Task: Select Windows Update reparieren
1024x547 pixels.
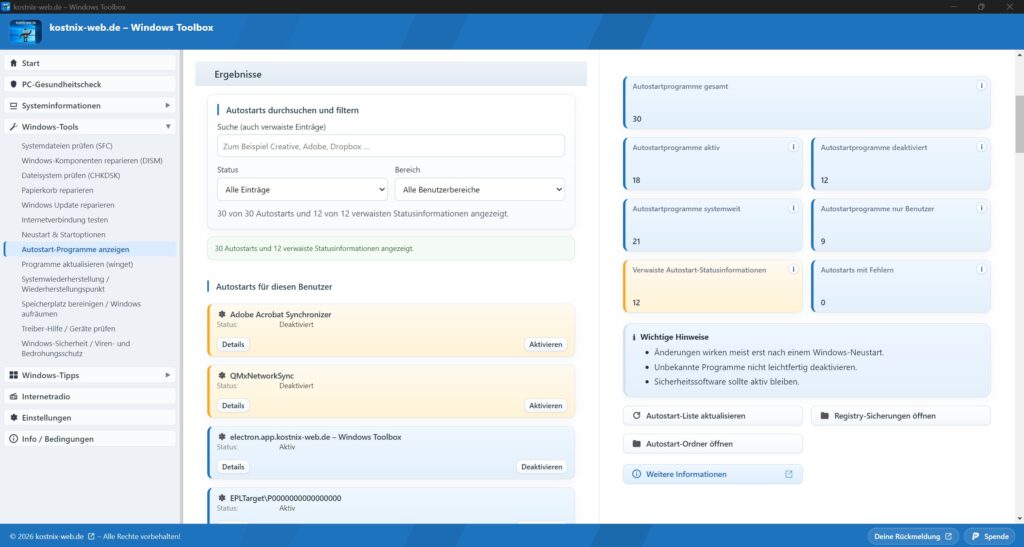Action: coord(67,205)
